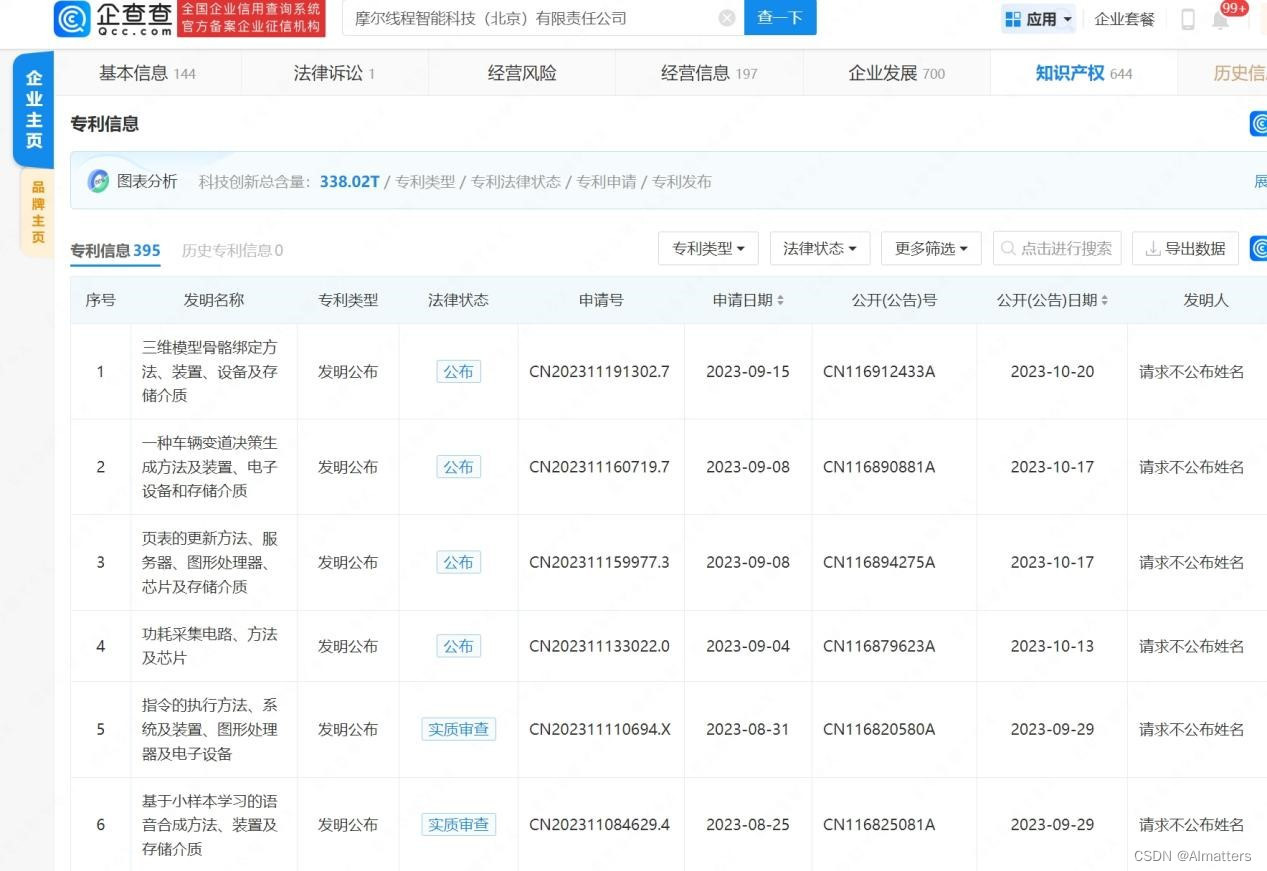Image resolution: width=1267 pixels, height=871 pixels.
Task: Click the 查一下 search button
Action: [780, 18]
